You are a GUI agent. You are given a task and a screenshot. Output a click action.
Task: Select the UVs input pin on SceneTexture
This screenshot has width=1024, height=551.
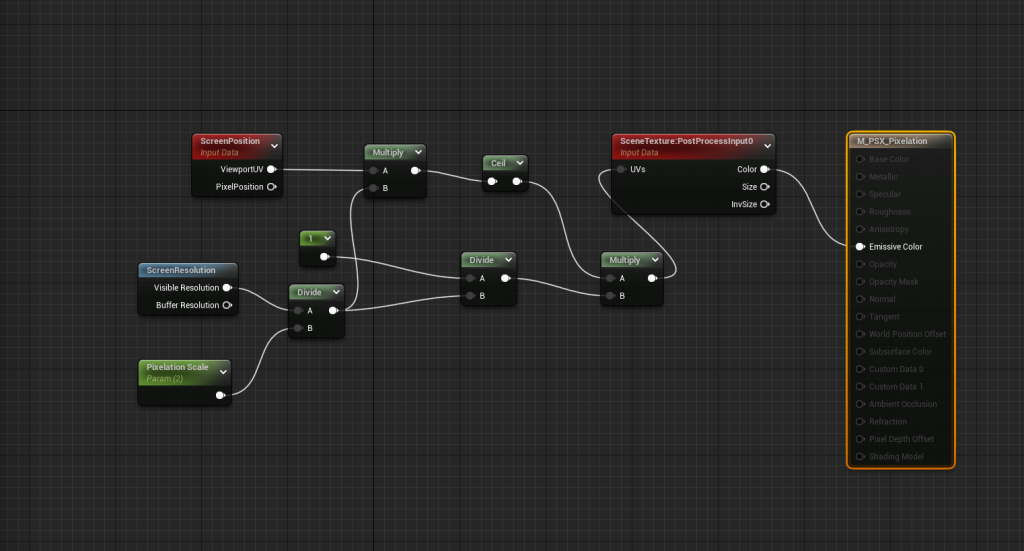(x=621, y=169)
